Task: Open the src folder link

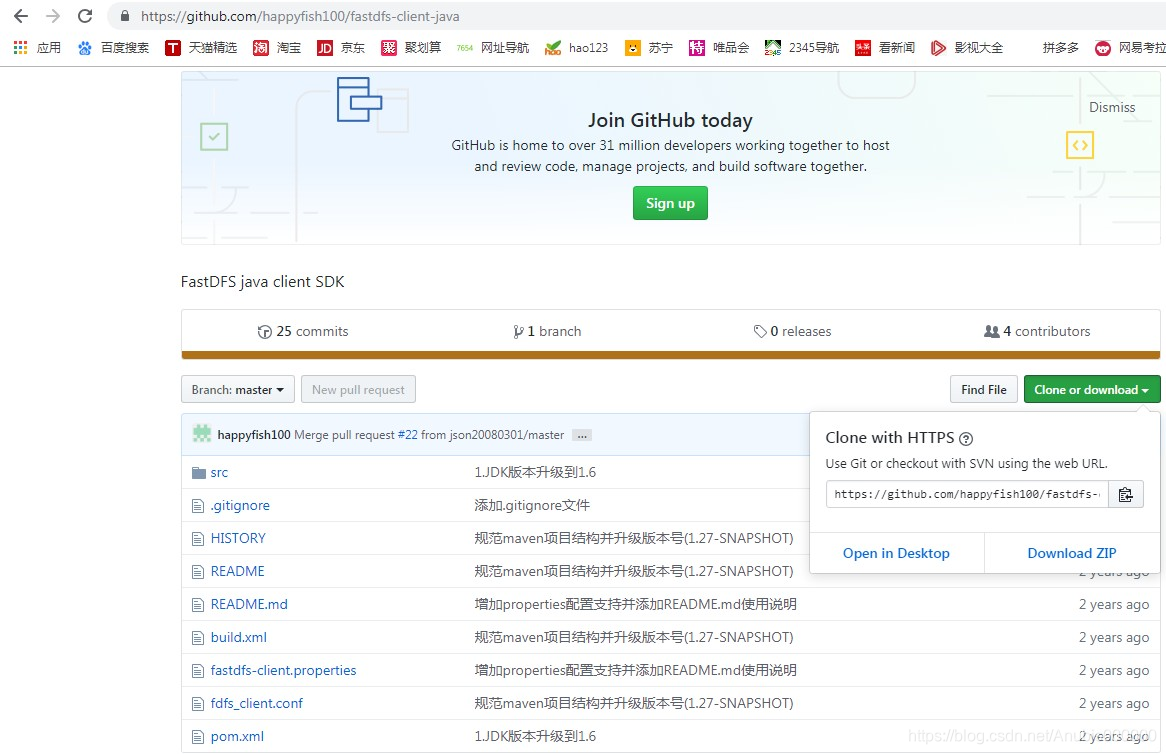Action: click(x=219, y=473)
